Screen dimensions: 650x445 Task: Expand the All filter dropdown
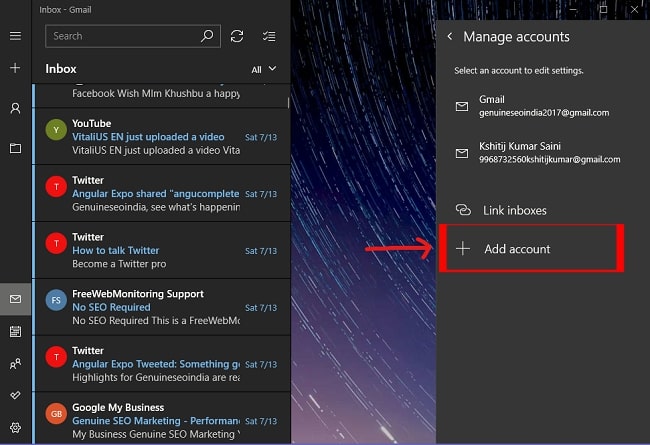(264, 69)
